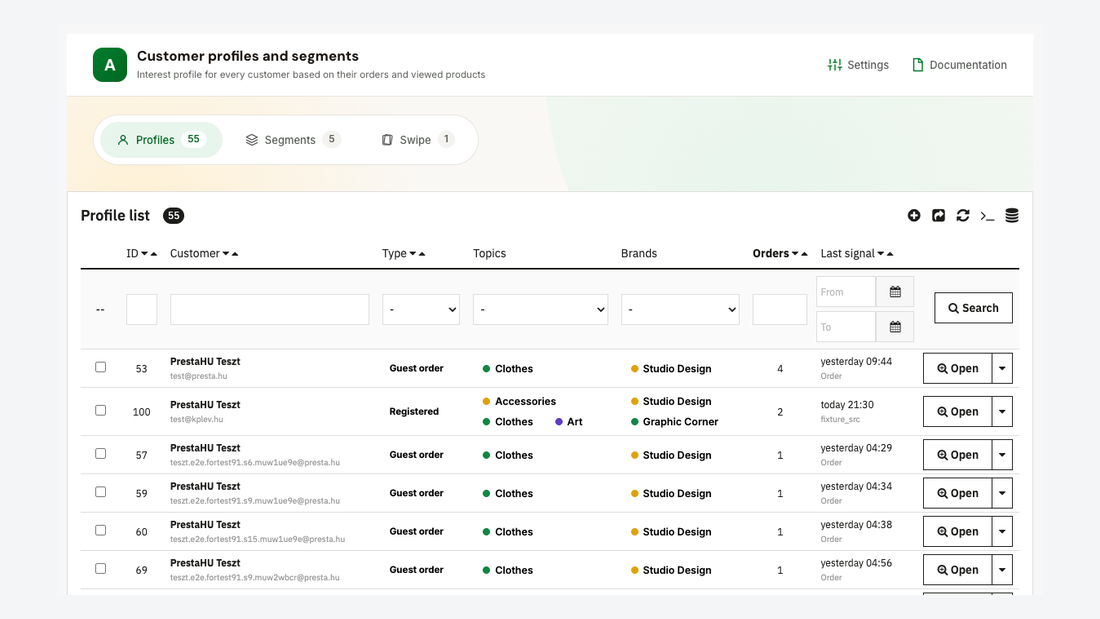Open the Settings link

coord(858,65)
